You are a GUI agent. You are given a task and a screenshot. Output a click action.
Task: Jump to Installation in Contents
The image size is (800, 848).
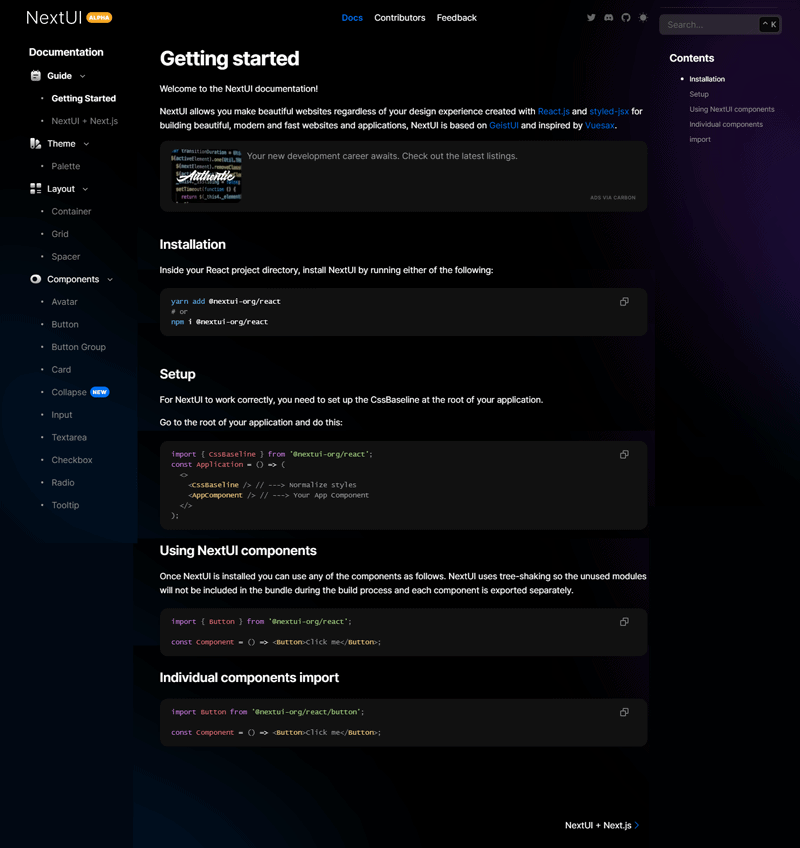tap(706, 79)
